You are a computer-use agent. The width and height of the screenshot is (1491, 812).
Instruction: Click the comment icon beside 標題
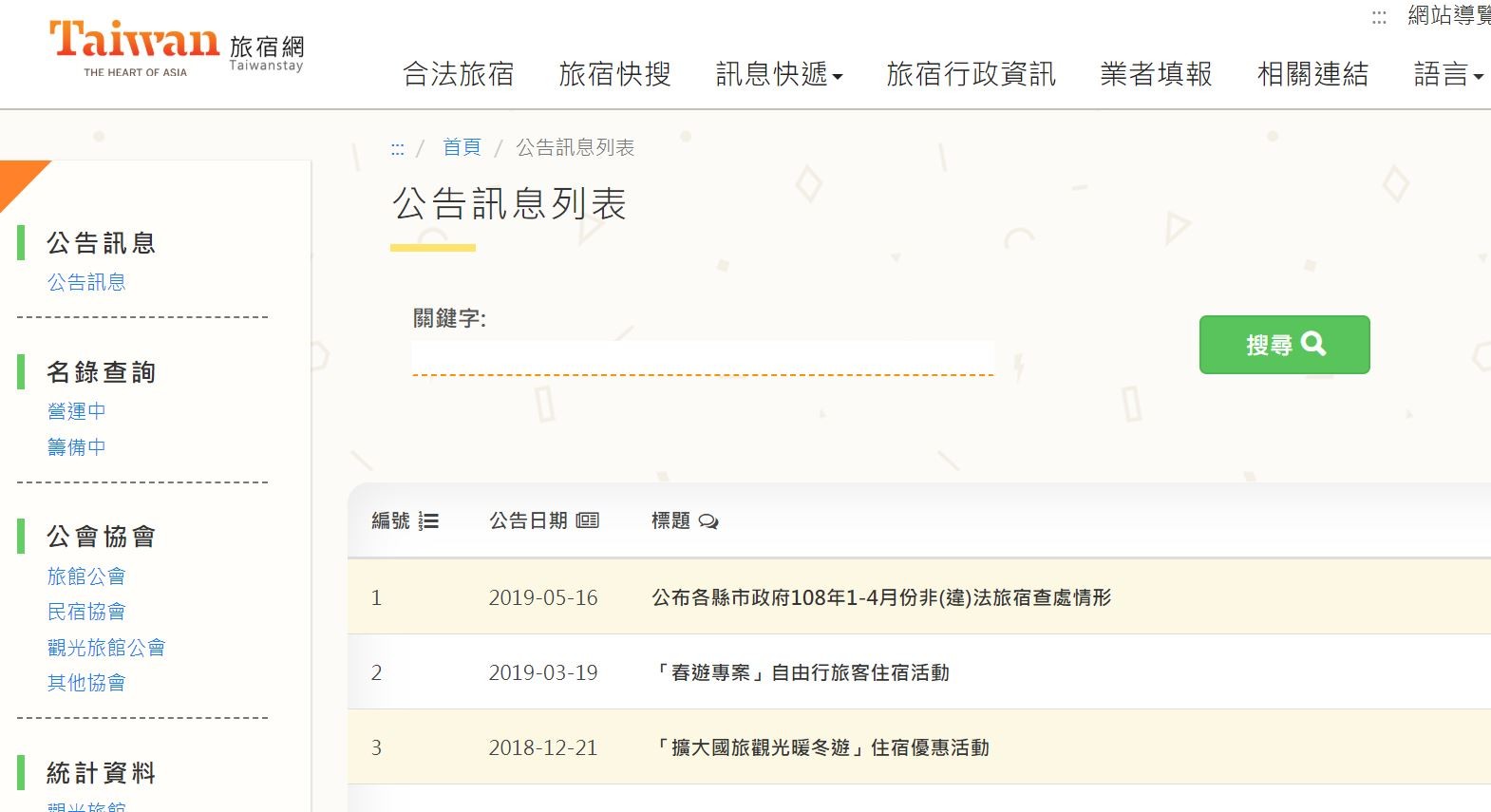708,521
